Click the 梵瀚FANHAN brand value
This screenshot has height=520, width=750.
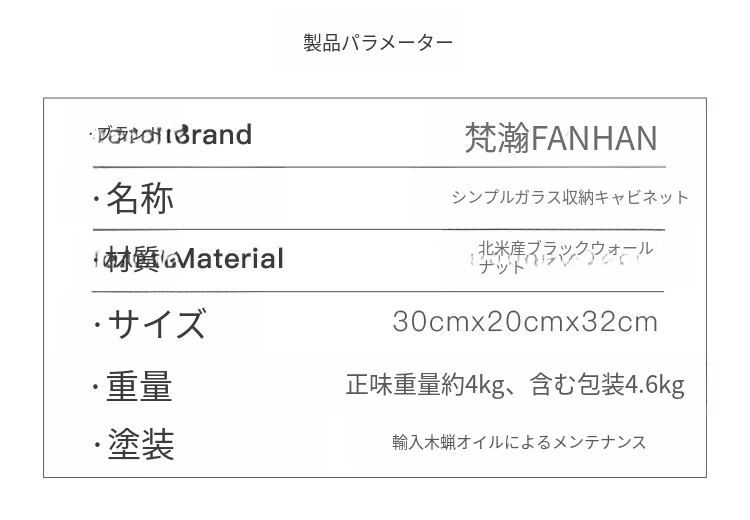point(561,138)
